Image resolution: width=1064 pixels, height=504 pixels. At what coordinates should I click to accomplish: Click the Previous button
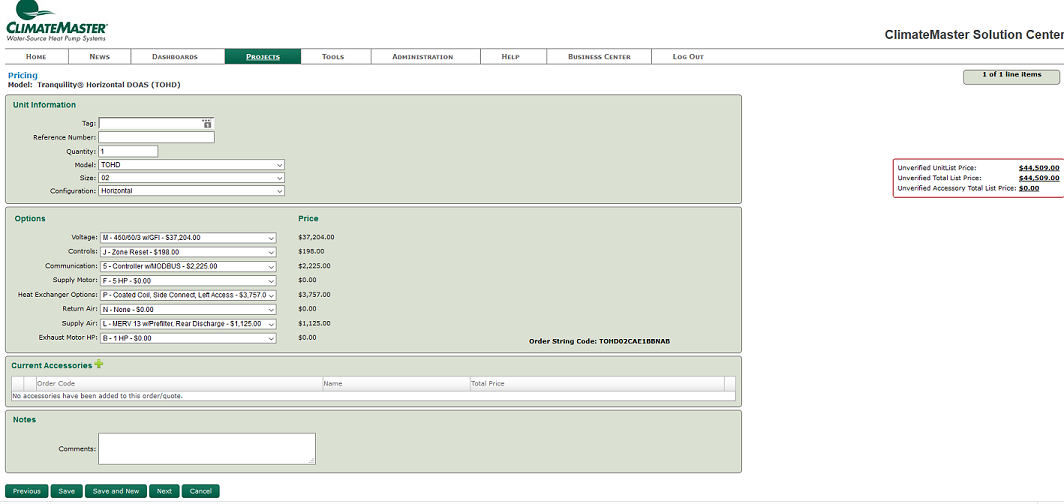pos(26,491)
